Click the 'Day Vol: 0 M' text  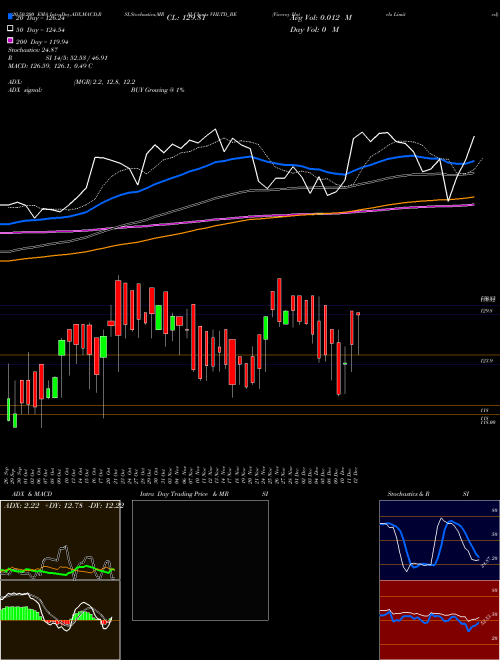pyautogui.click(x=315, y=30)
